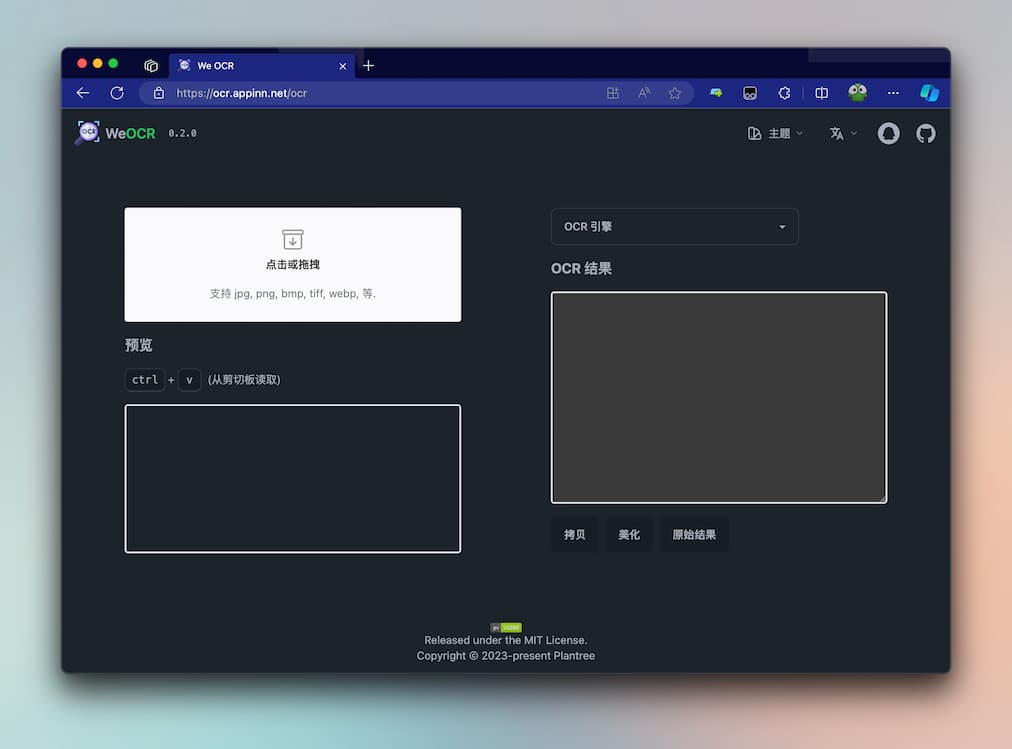
Task: Expand the language selector chevron
Action: (x=854, y=132)
